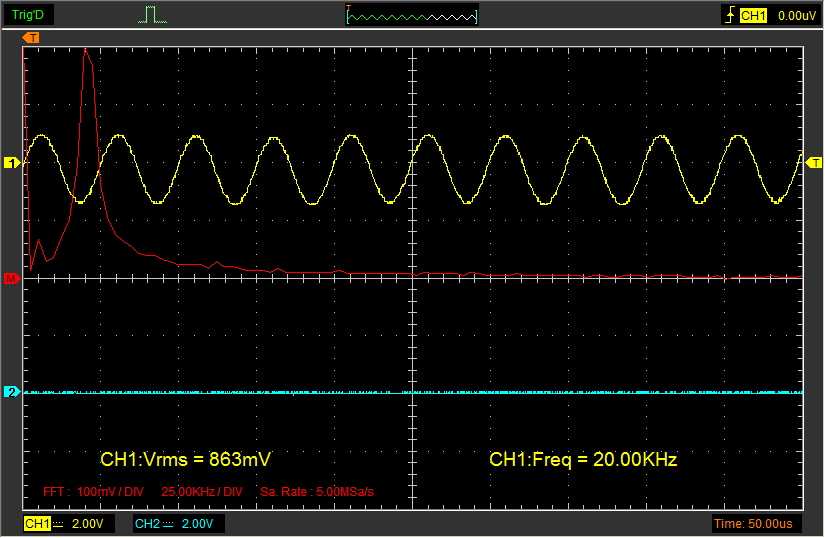Click the CH2 label in bottom bar
Screen dimensions: 825x538
tap(147, 524)
